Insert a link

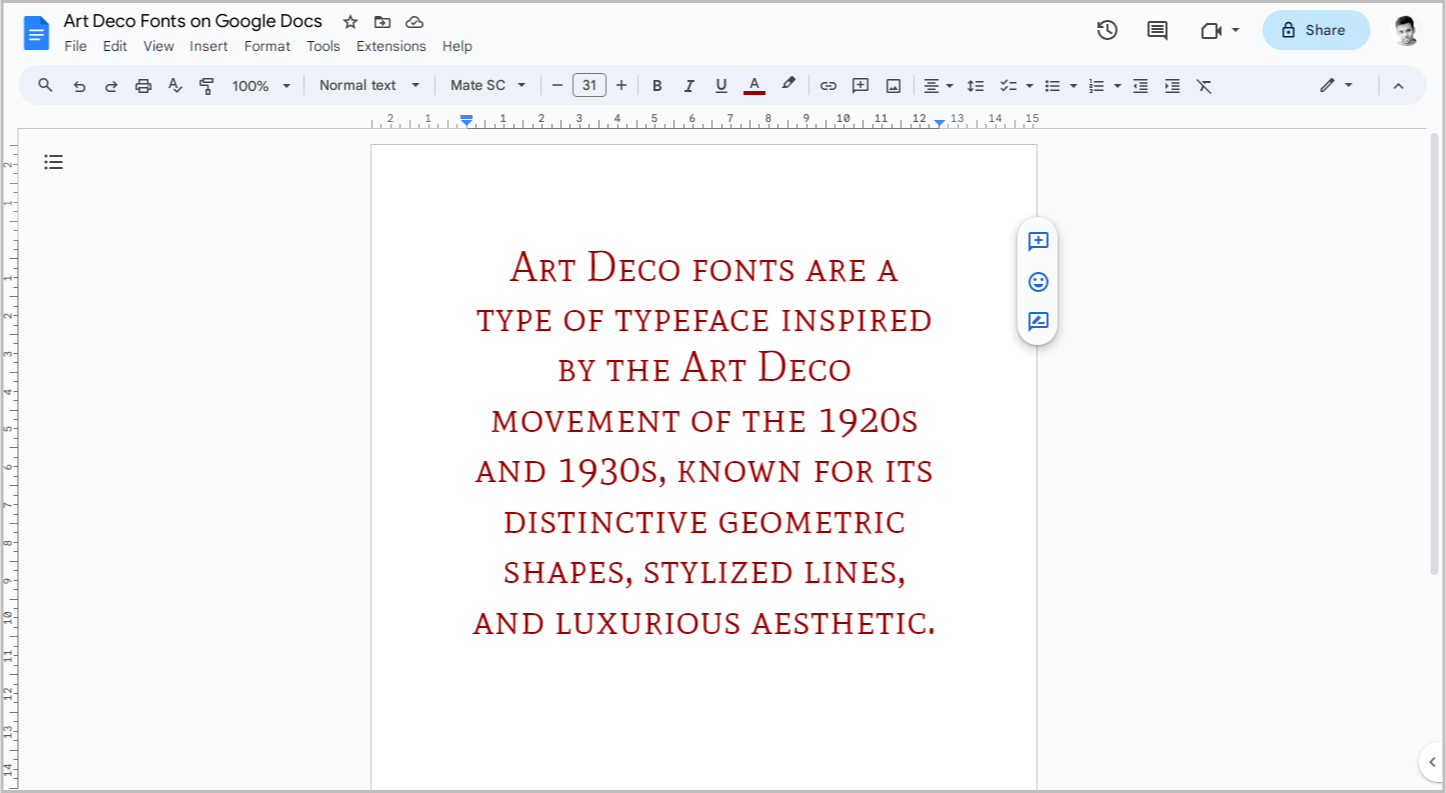point(828,85)
